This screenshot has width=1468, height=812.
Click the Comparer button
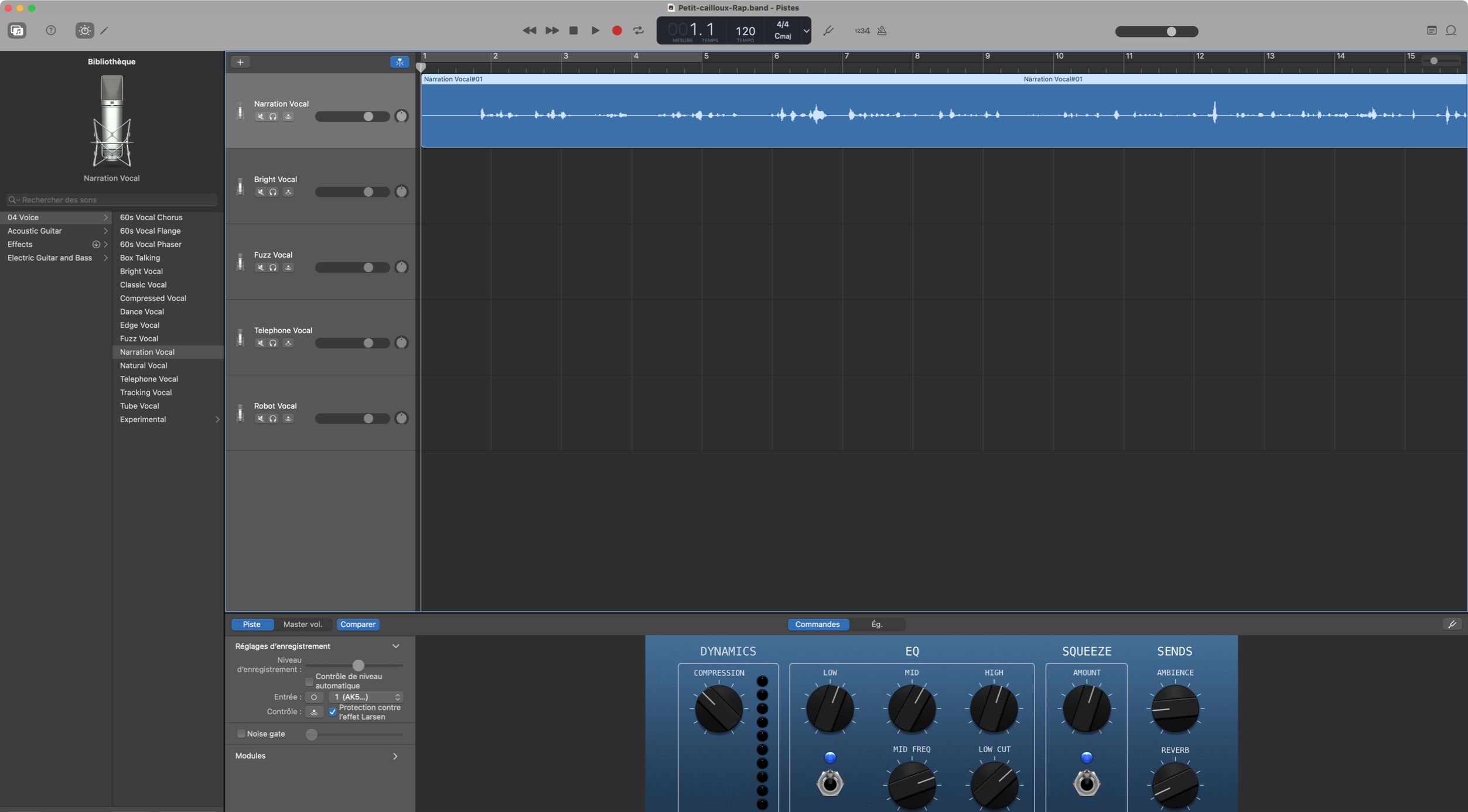tap(357, 624)
